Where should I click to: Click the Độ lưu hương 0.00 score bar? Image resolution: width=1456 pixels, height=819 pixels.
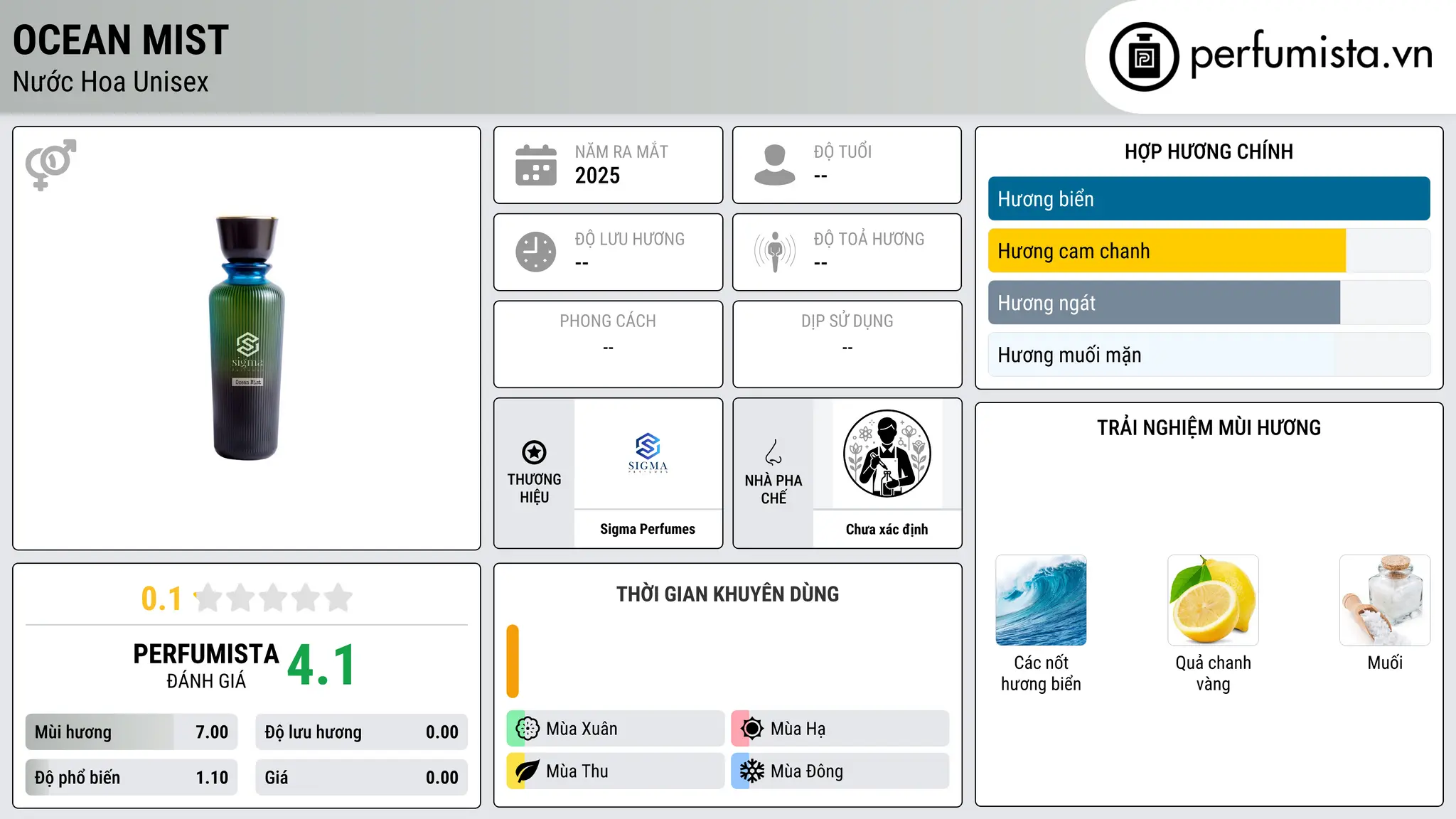pyautogui.click(x=361, y=732)
